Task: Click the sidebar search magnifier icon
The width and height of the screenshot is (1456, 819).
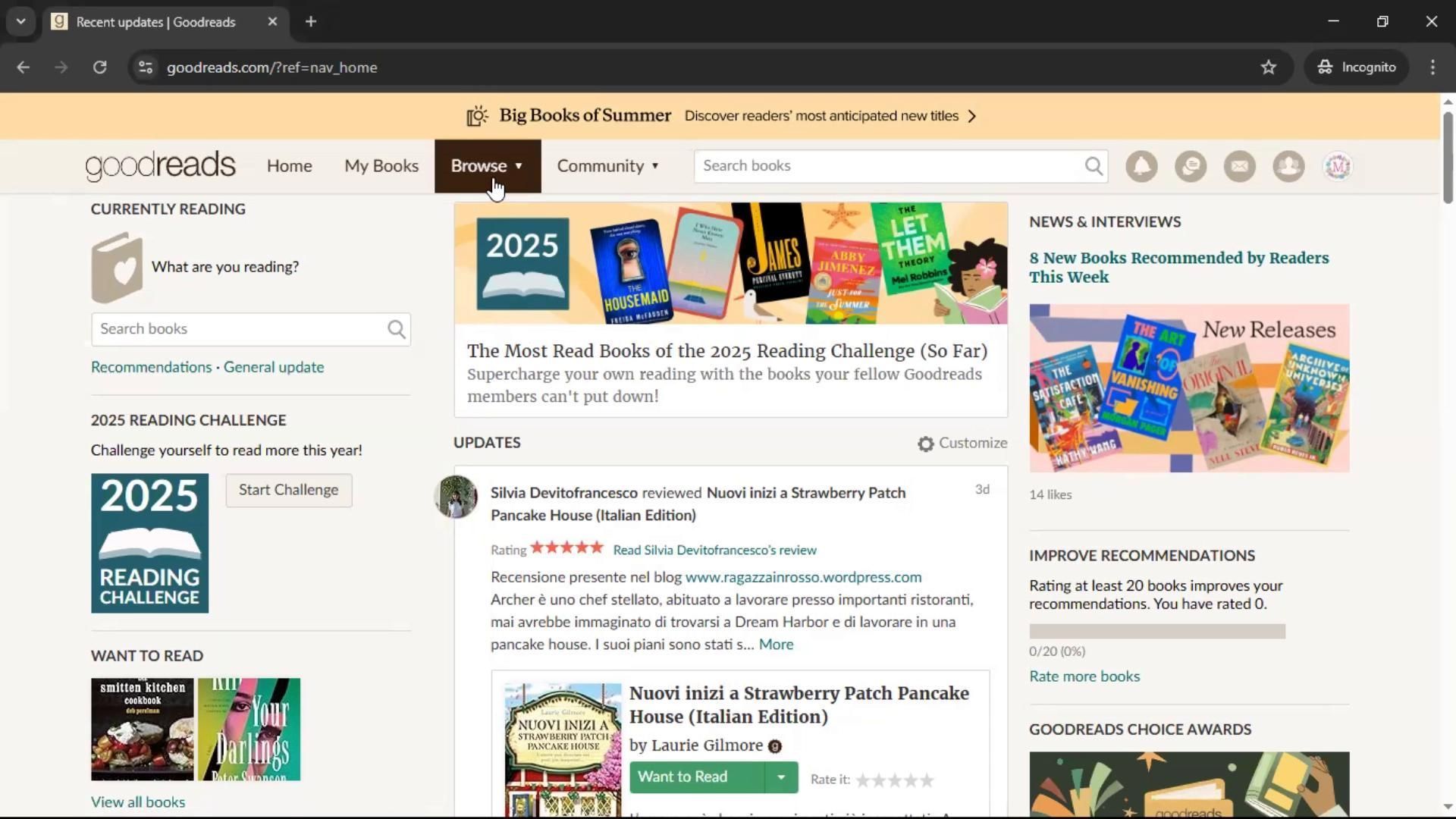Action: tap(396, 329)
